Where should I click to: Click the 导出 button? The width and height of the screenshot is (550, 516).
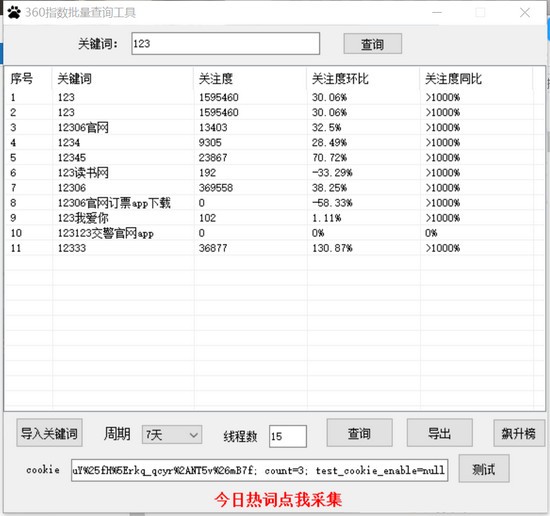pyautogui.click(x=439, y=433)
